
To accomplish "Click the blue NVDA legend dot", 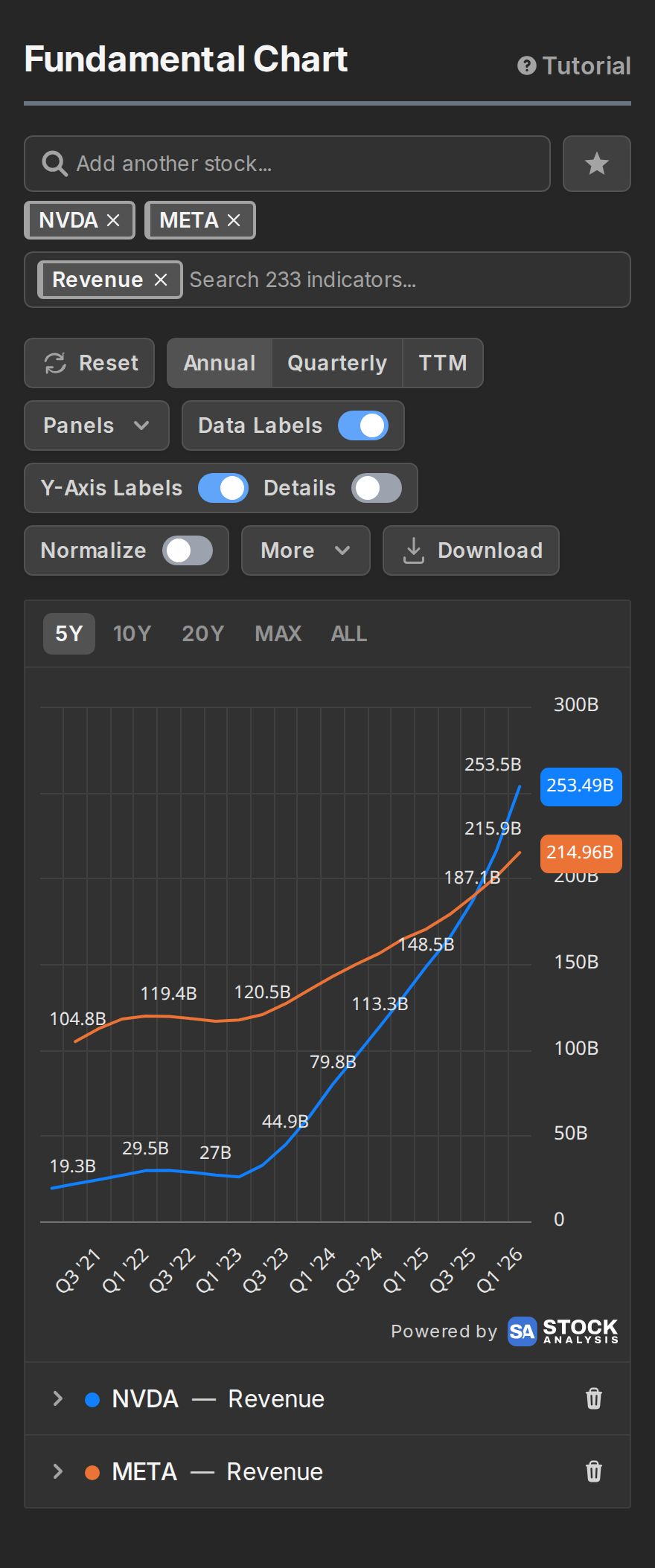I will (x=92, y=1400).
